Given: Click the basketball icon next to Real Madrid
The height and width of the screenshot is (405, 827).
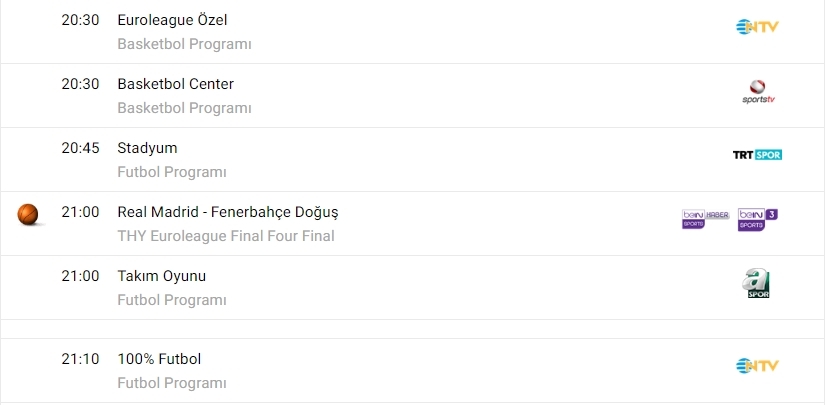Looking at the screenshot, I should coord(28,214).
